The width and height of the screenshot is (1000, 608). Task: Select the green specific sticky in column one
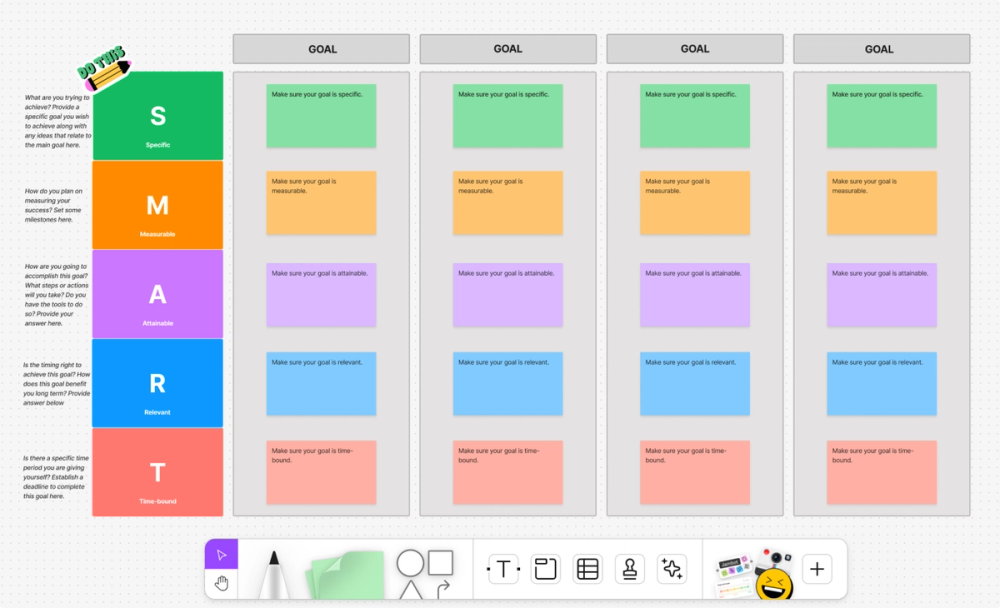coord(320,114)
